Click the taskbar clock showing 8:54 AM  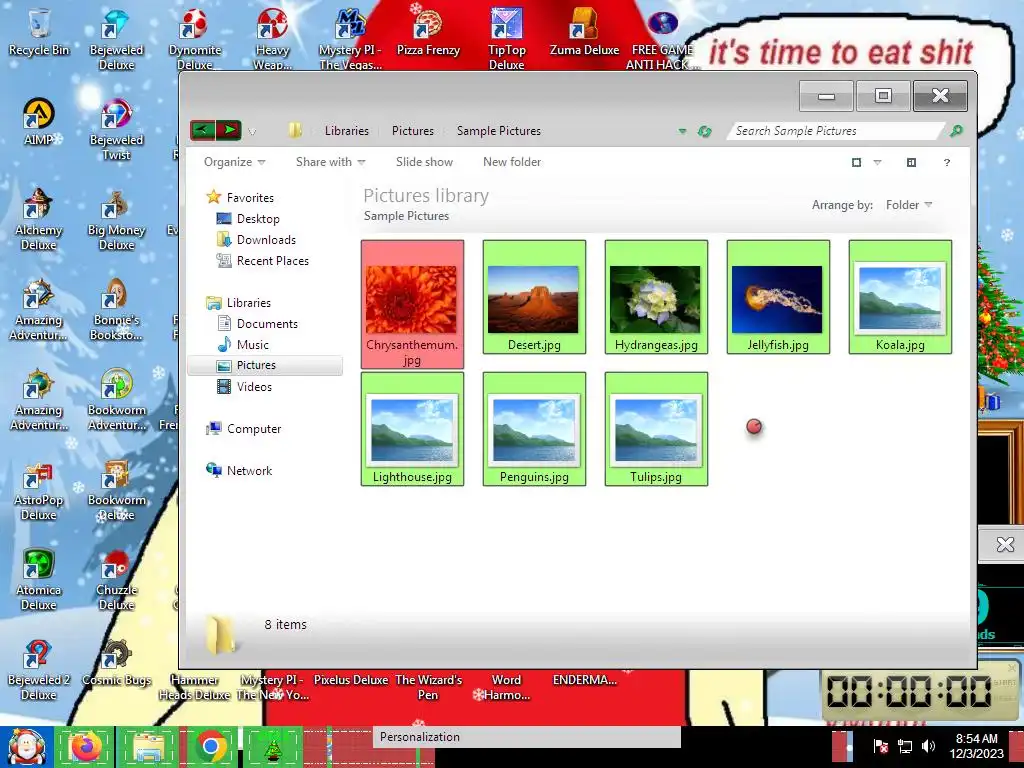tap(976, 746)
